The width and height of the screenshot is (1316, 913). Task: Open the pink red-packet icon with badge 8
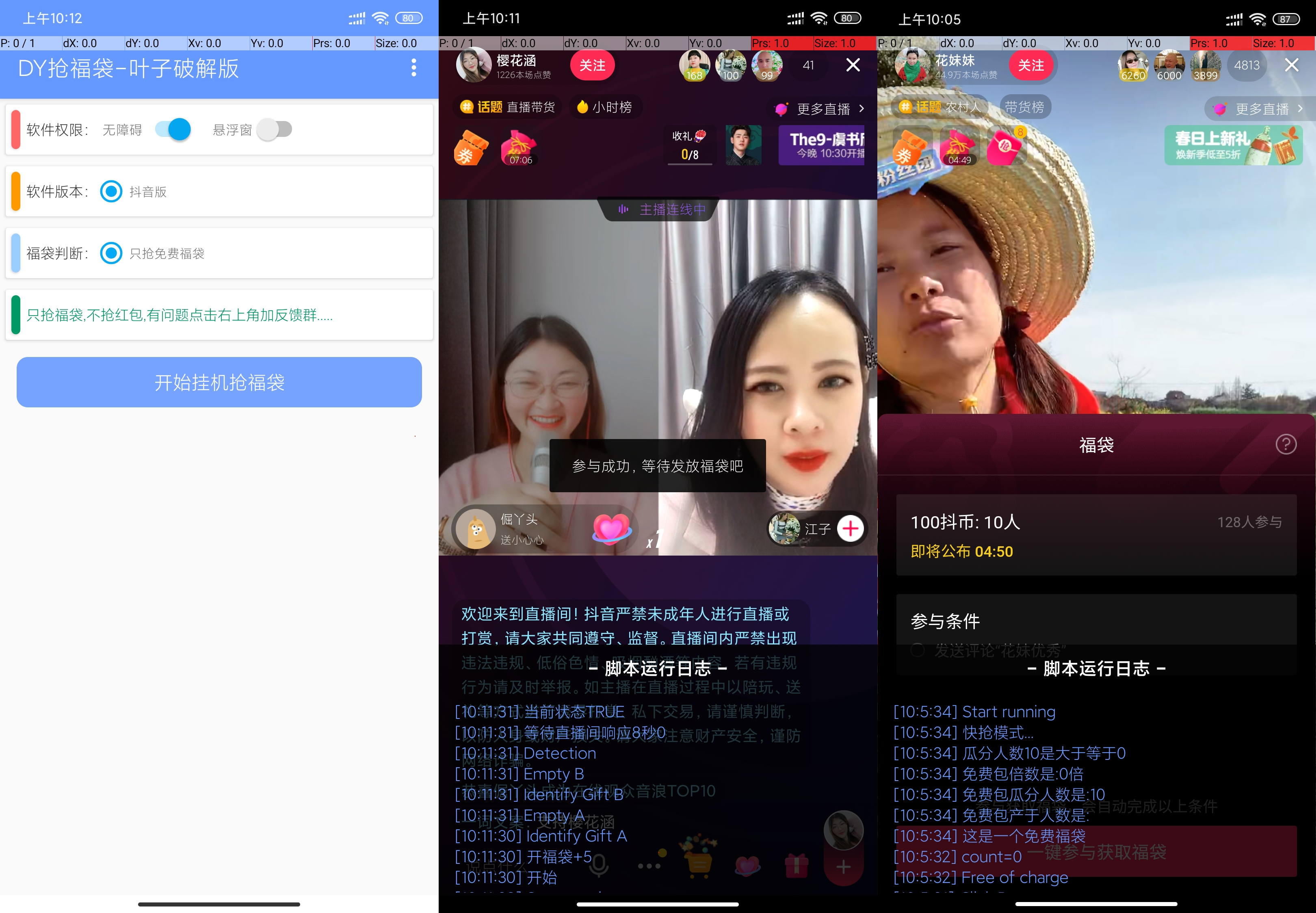point(1006,147)
